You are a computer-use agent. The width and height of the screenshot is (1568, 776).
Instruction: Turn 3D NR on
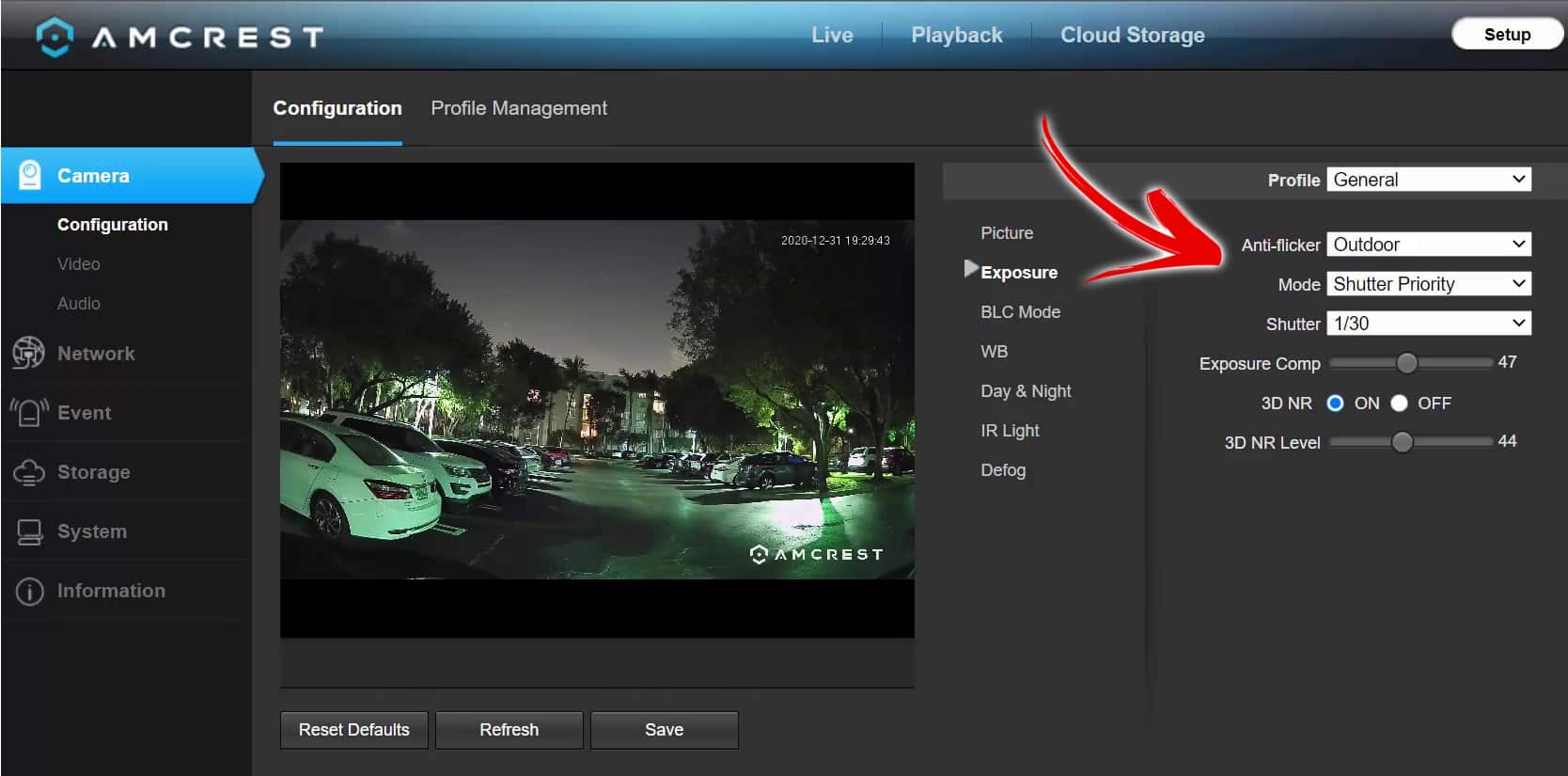tap(1335, 403)
